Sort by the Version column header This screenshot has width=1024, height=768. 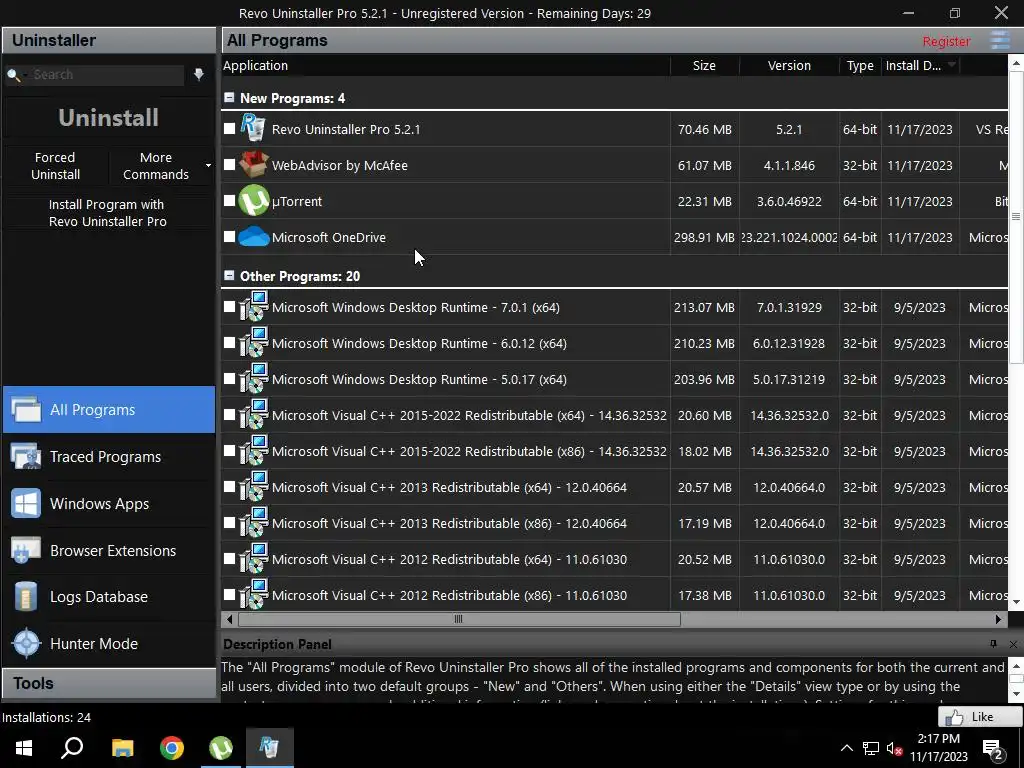click(789, 65)
